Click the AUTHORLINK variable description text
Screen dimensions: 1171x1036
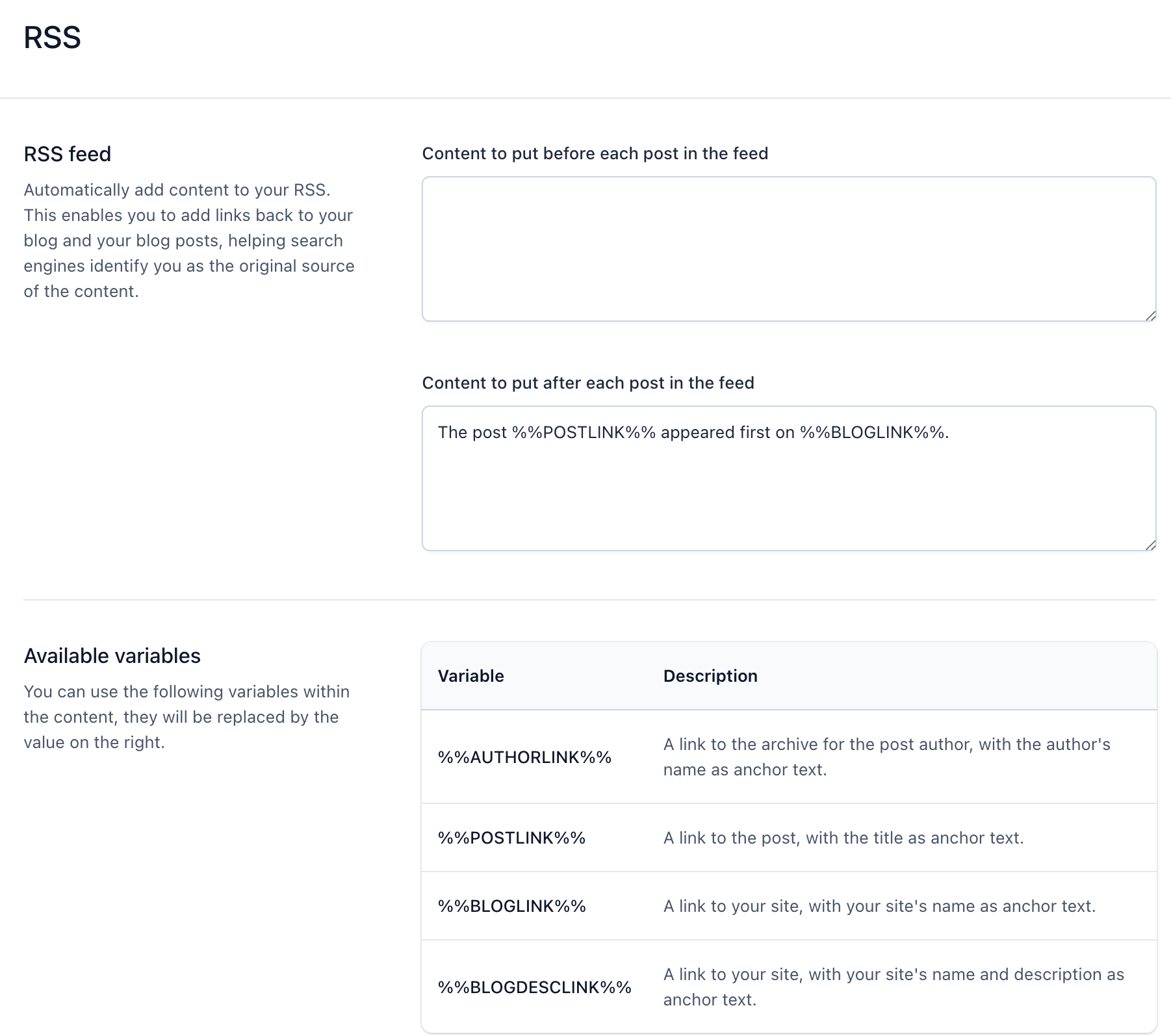[886, 757]
